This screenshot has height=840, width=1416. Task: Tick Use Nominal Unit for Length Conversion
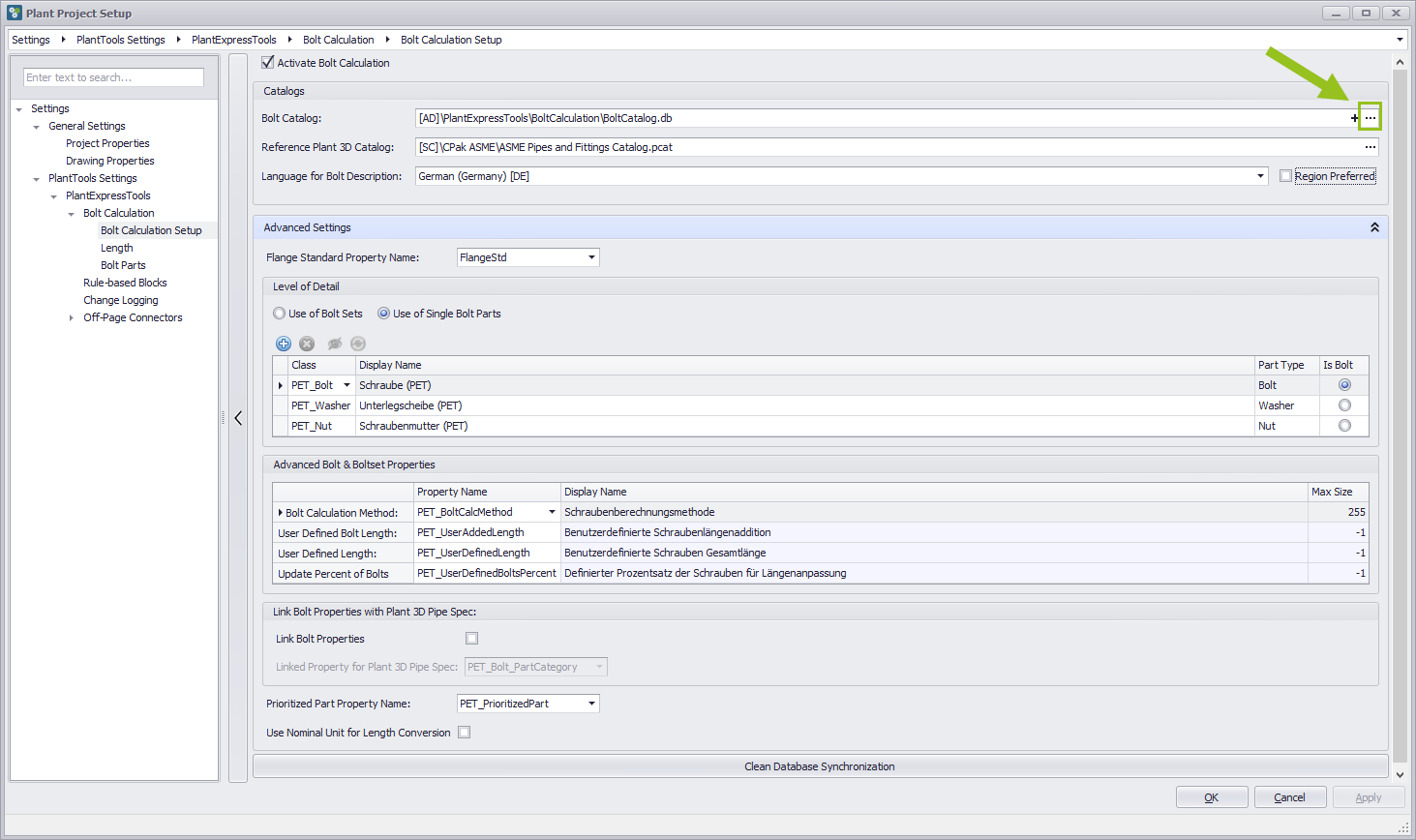coord(465,733)
